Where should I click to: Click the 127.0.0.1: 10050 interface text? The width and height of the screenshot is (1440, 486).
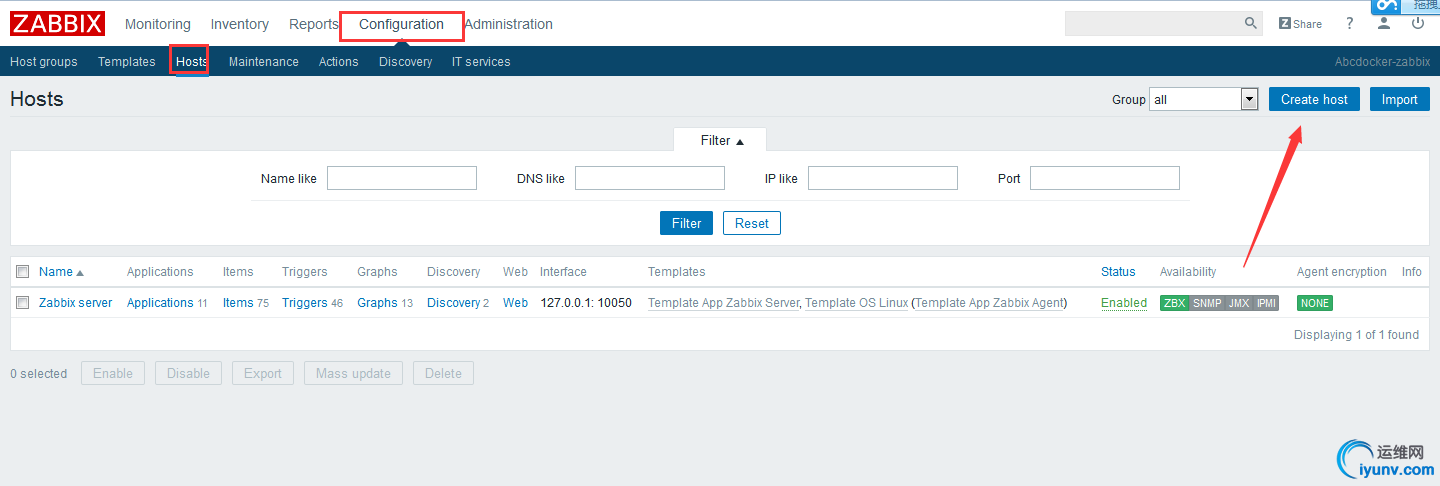click(586, 303)
